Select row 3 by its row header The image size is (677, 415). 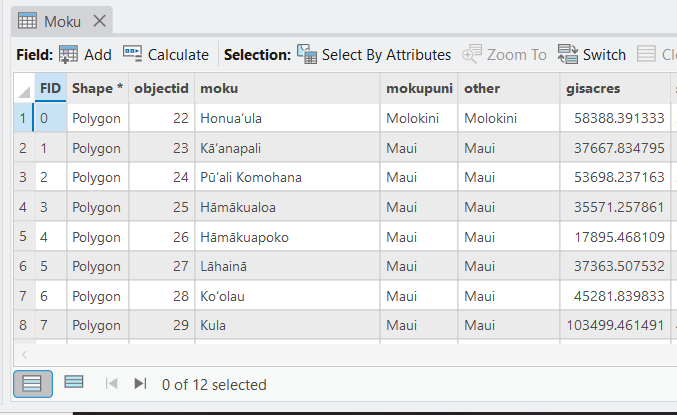pyautogui.click(x=23, y=178)
